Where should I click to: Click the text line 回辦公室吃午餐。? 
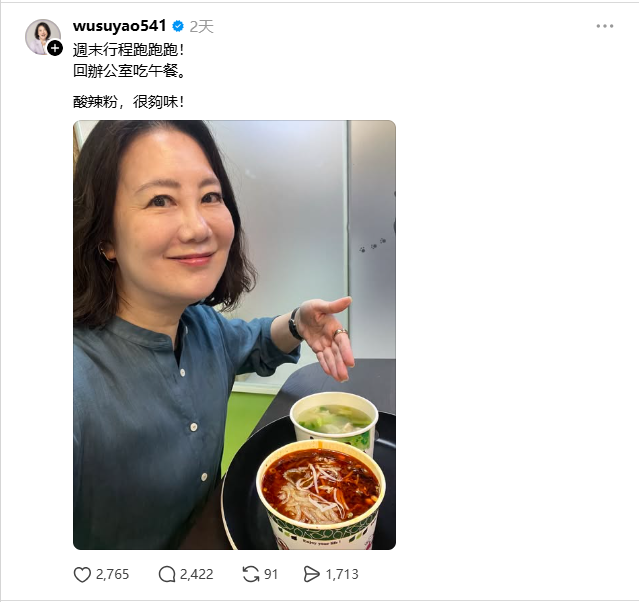click(x=130, y=71)
